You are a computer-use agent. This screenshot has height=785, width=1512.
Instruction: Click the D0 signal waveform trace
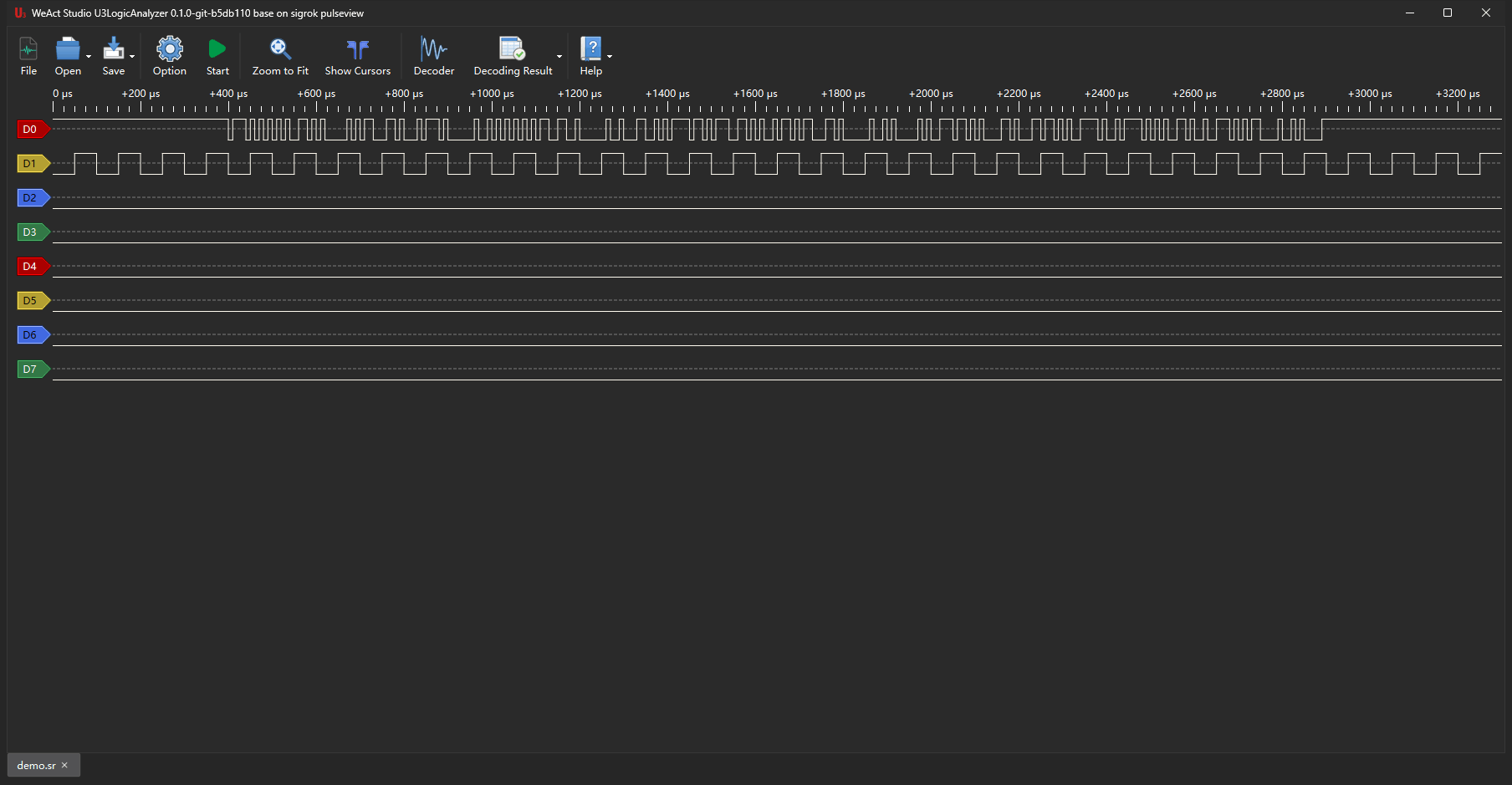coord(776,129)
